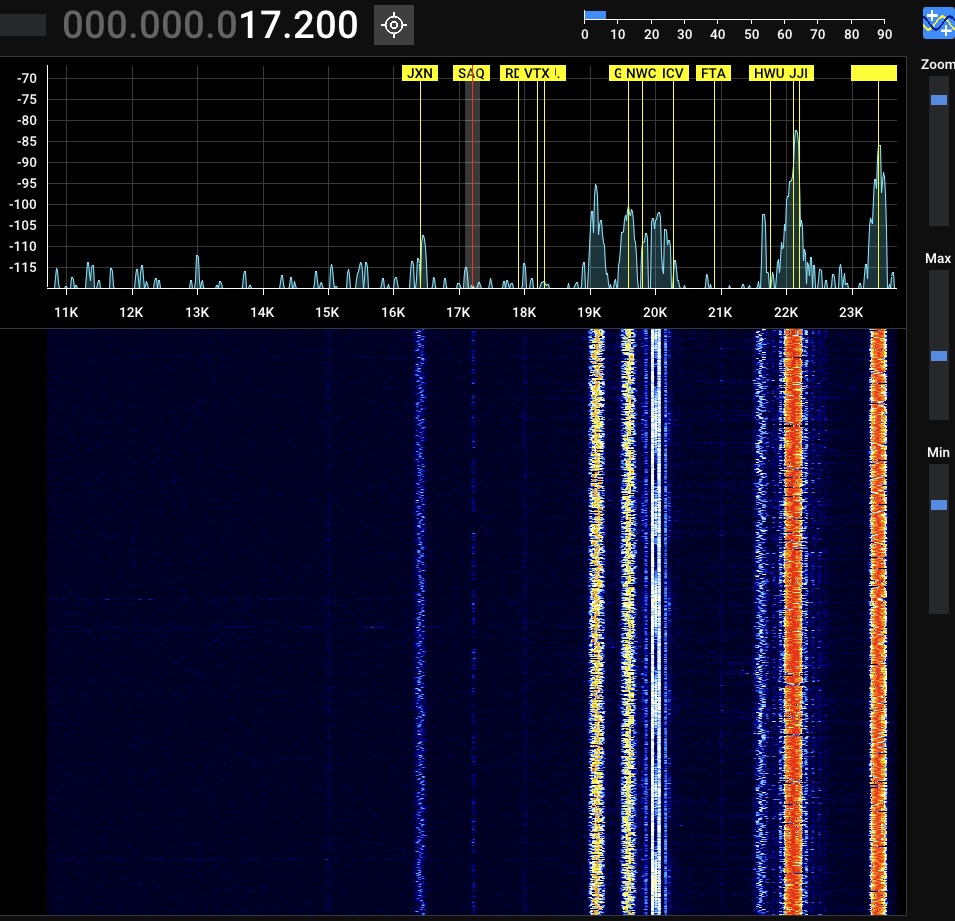Select the NWC bookmark label
The image size is (955, 921).
641,73
